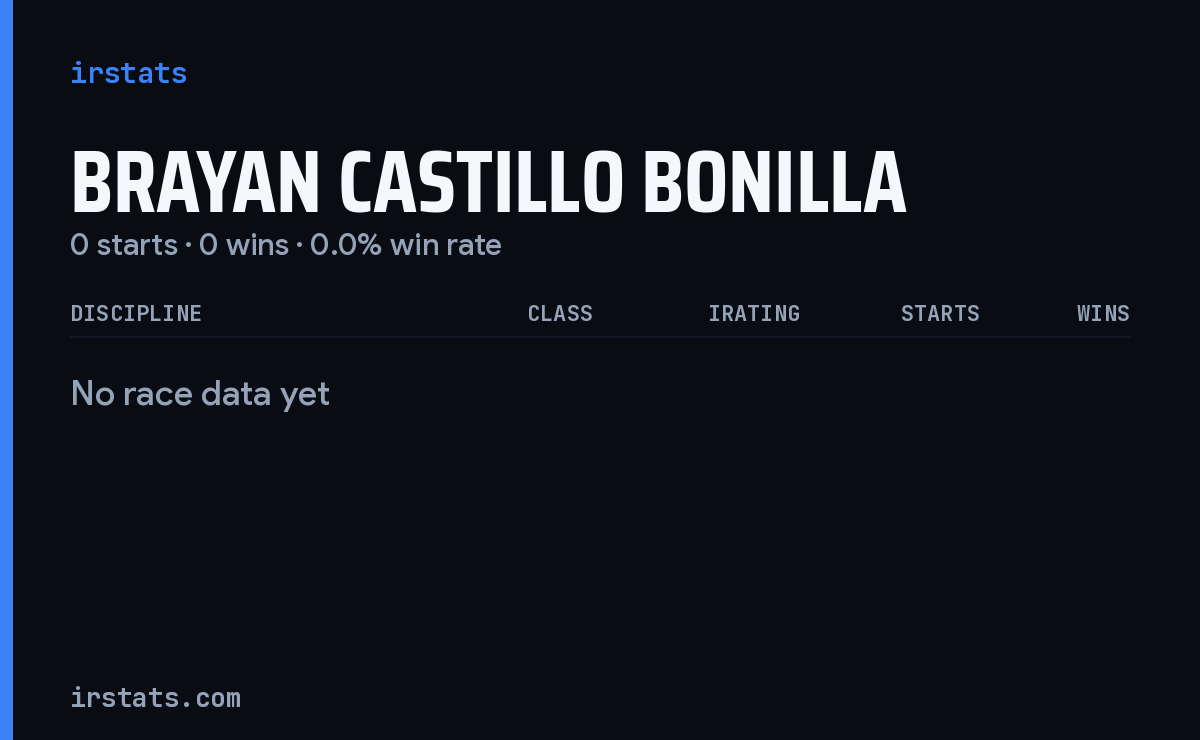Click the divider line under column headers
The width and height of the screenshot is (1200, 740).
point(600,337)
